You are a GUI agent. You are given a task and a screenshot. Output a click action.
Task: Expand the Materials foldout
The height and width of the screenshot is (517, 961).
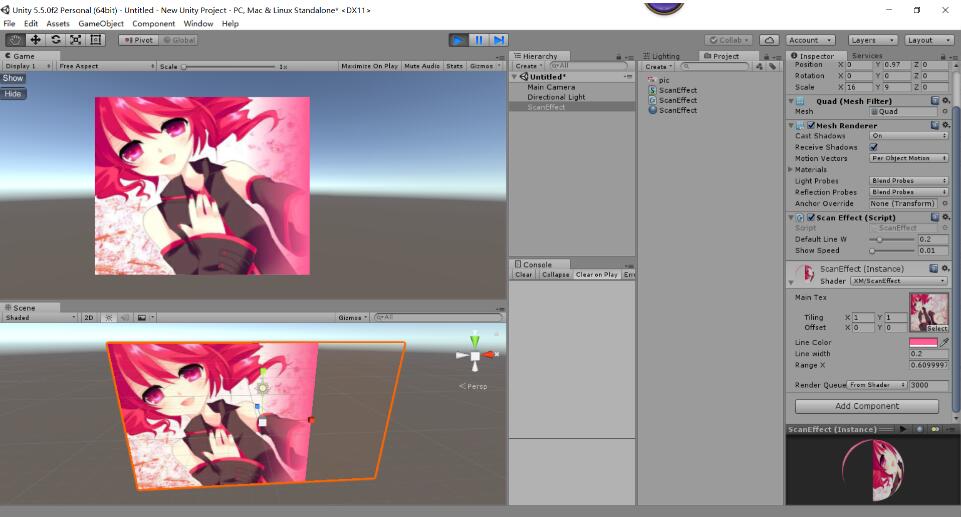coord(791,169)
